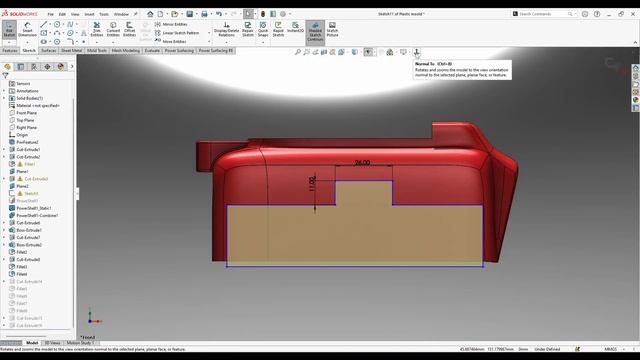Viewport: 640px width, 360px height.
Task: Select Top Plane in the tree
Action: click(25, 120)
